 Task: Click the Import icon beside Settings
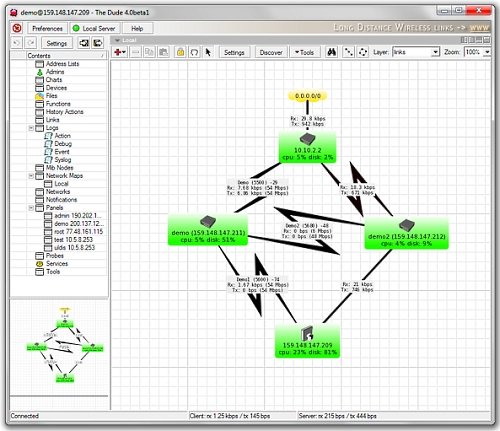click(x=84, y=43)
